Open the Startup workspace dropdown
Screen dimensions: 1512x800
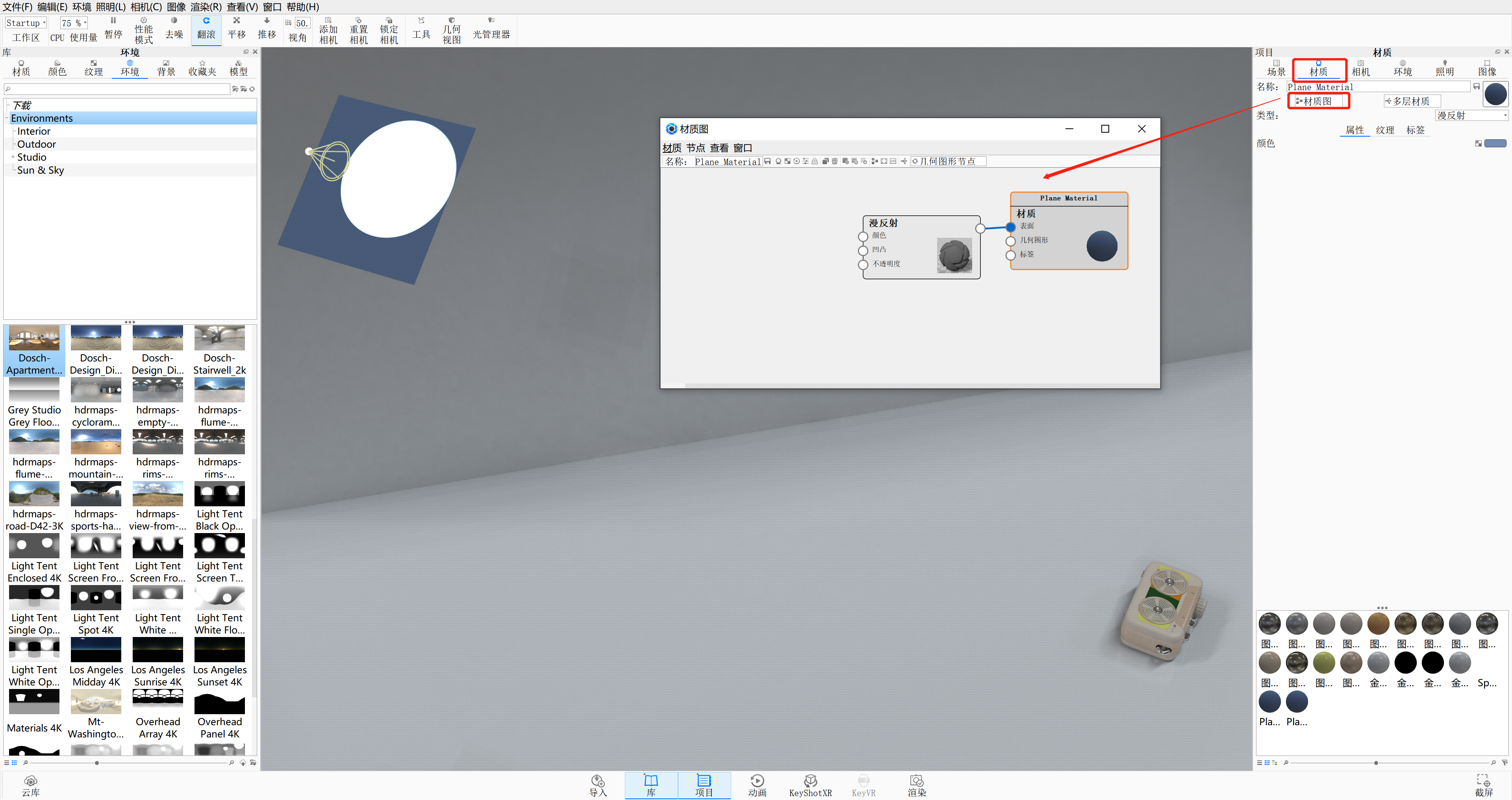(x=26, y=23)
